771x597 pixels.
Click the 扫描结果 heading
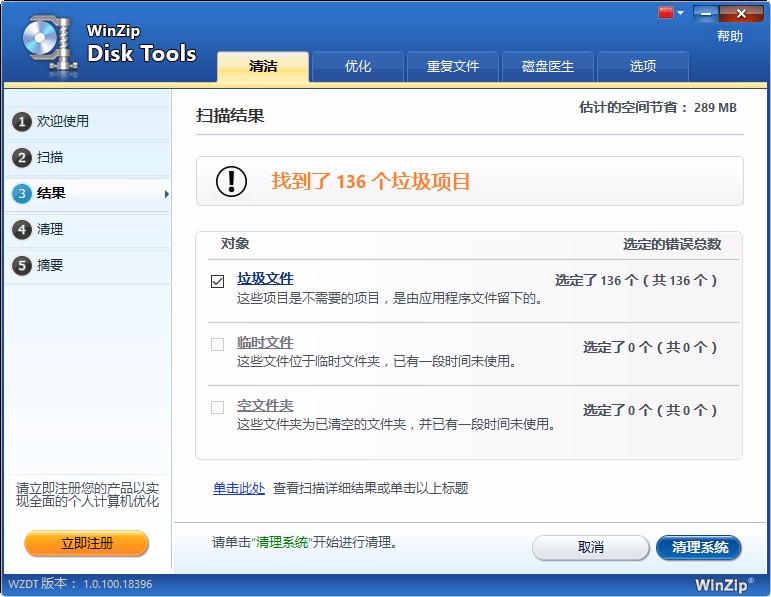tap(230, 116)
